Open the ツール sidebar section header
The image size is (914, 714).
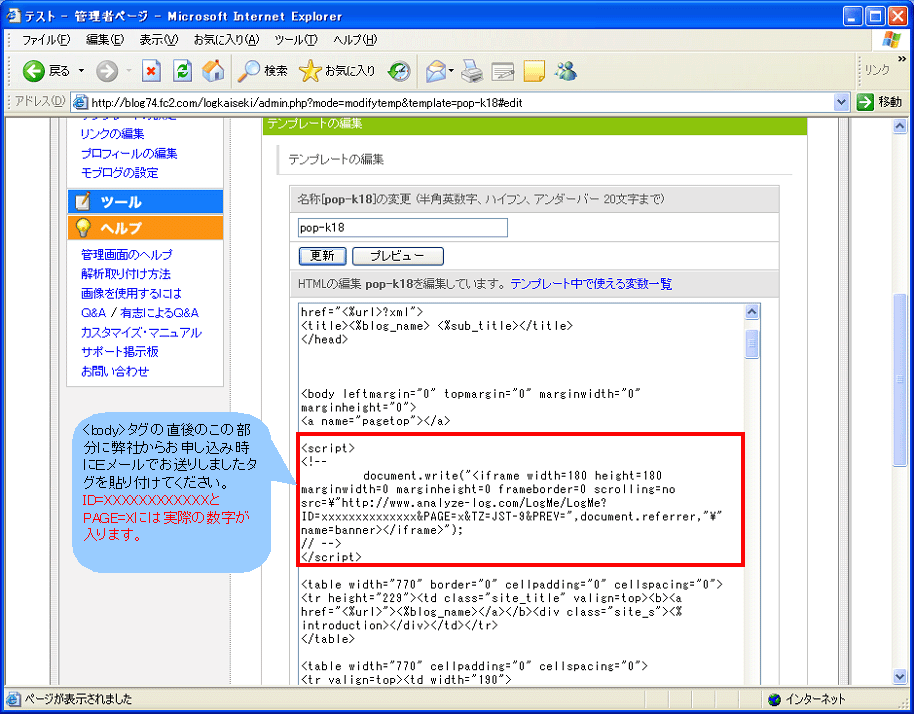145,202
